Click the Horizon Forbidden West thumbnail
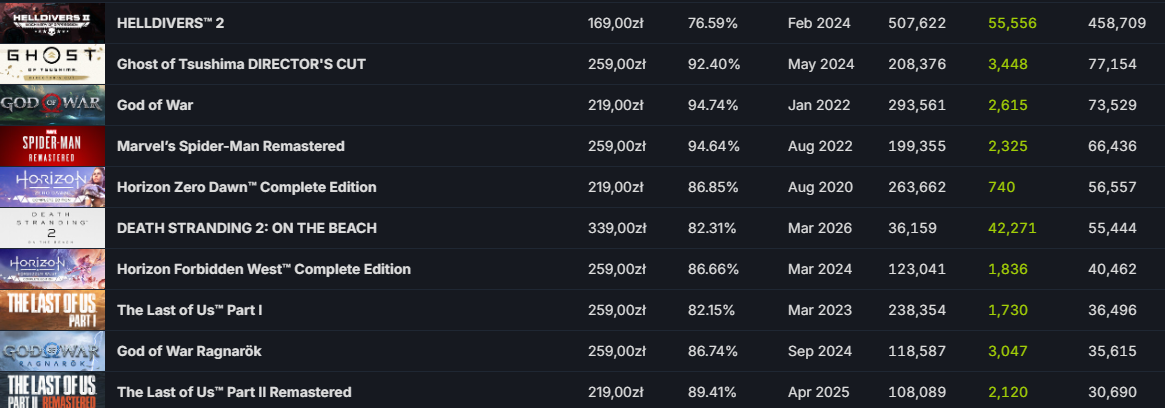Image resolution: width=1165 pixels, height=408 pixels. pyautogui.click(x=52, y=268)
